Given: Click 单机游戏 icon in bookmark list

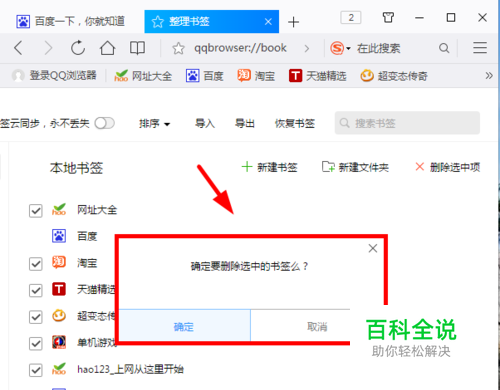Looking at the screenshot, I should (x=59, y=342).
